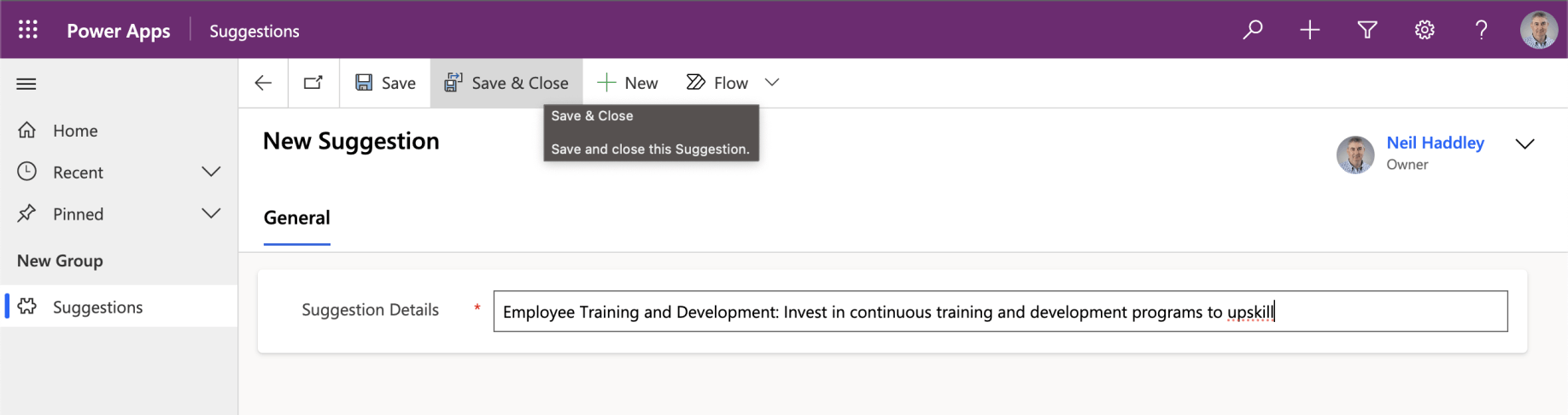Open record in a new window icon

coord(313,83)
